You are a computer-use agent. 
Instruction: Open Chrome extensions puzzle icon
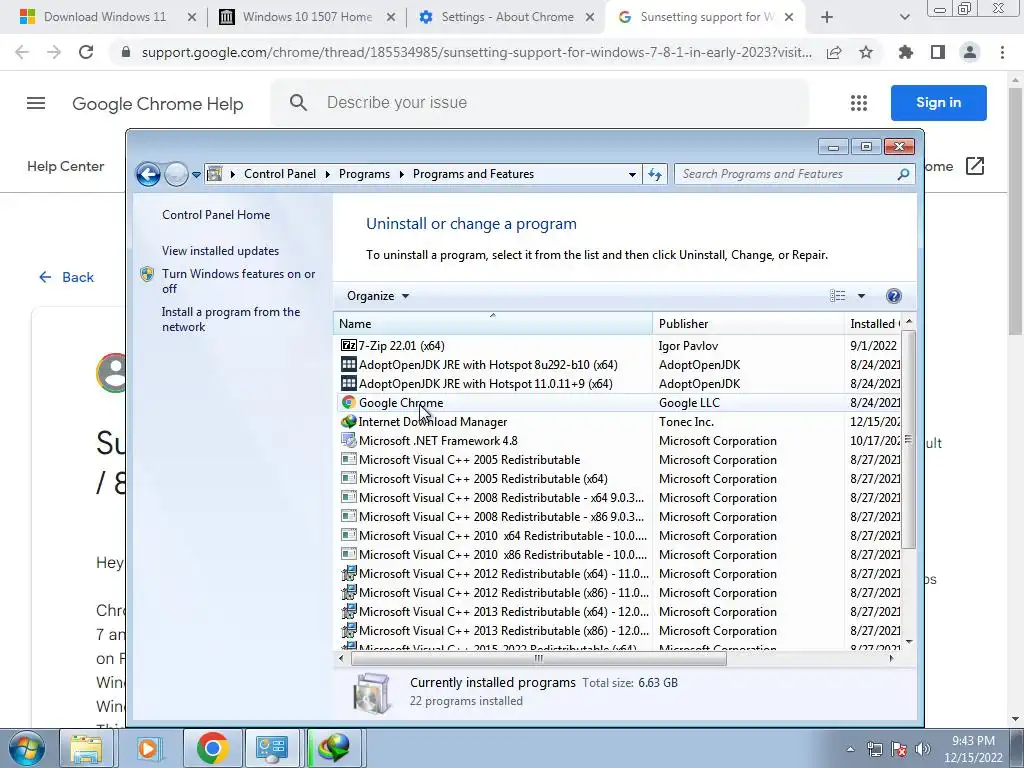coord(906,52)
